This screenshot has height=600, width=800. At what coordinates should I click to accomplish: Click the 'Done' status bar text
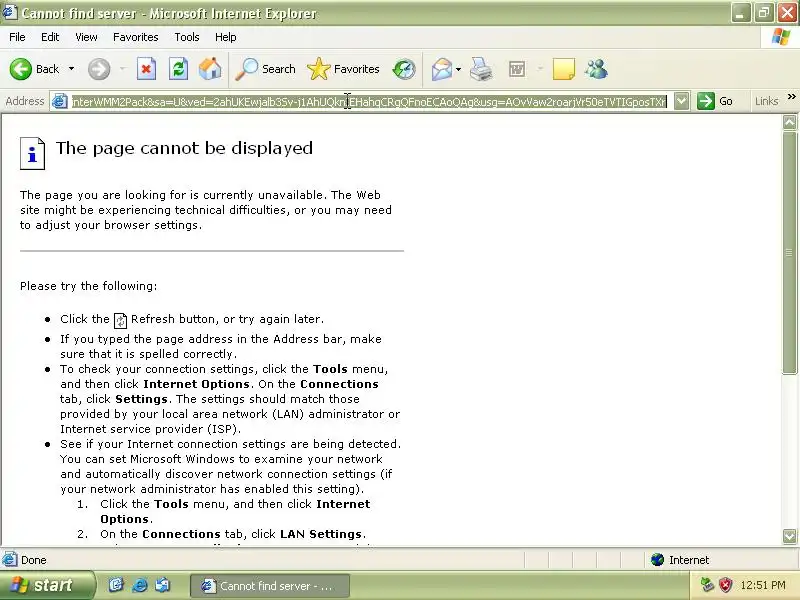click(x=34, y=560)
